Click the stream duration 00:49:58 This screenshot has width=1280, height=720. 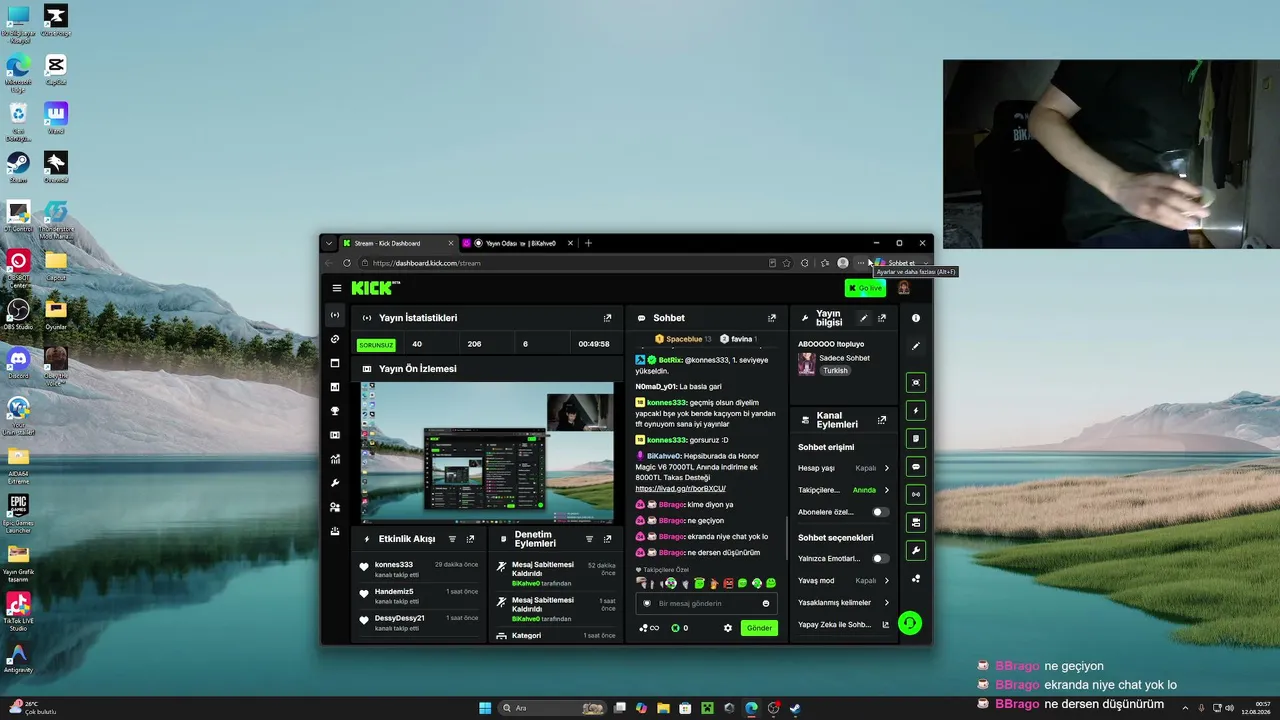594,344
